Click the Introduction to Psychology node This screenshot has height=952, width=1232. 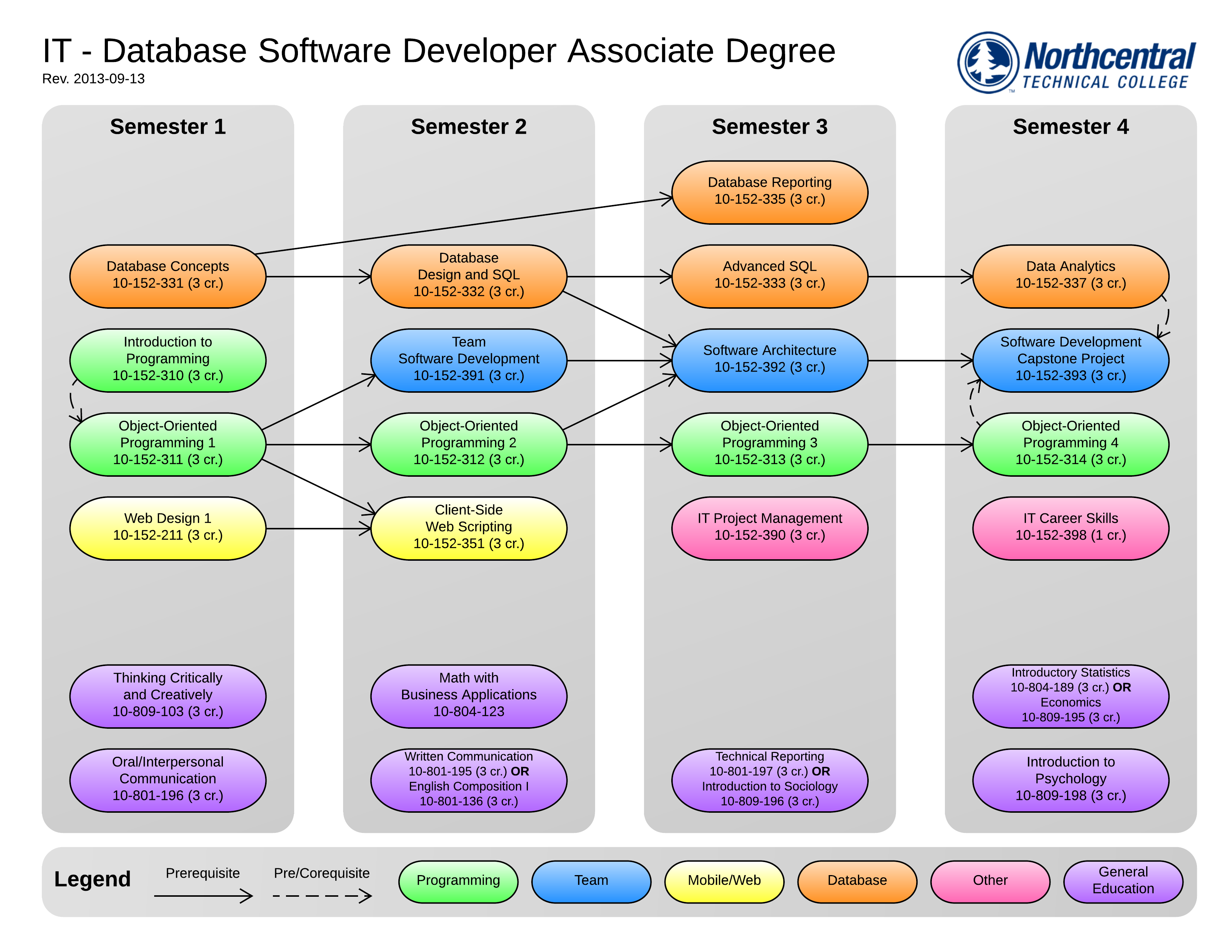pyautogui.click(x=1070, y=780)
